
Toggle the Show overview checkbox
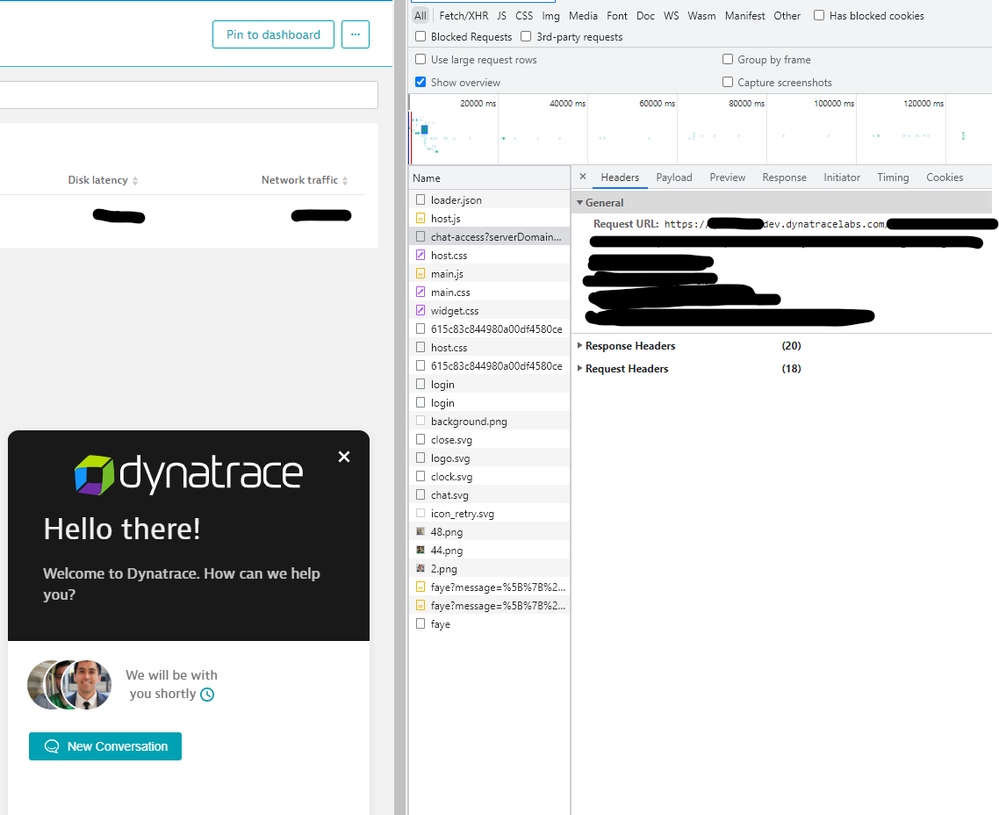tap(421, 83)
